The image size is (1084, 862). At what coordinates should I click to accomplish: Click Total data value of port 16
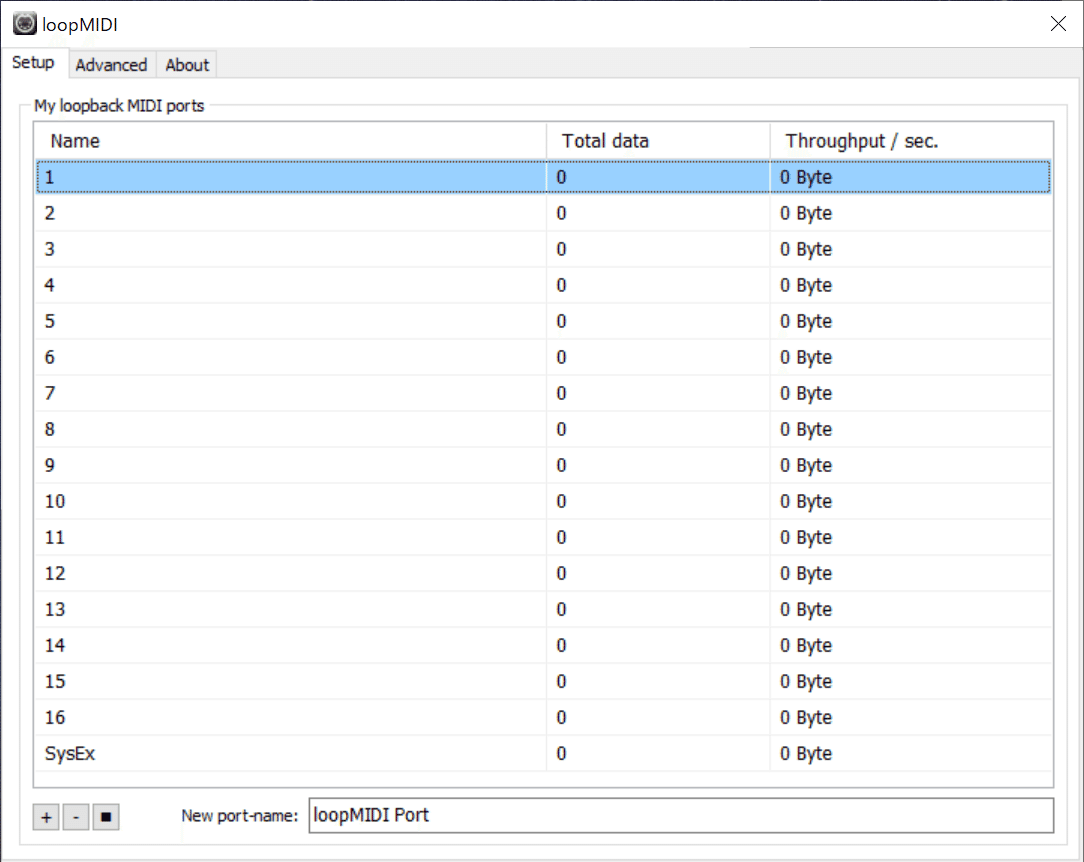561,717
